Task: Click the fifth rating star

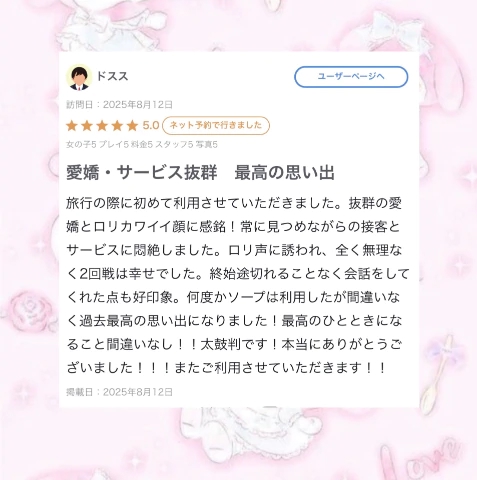Action: pyautogui.click(x=132, y=126)
